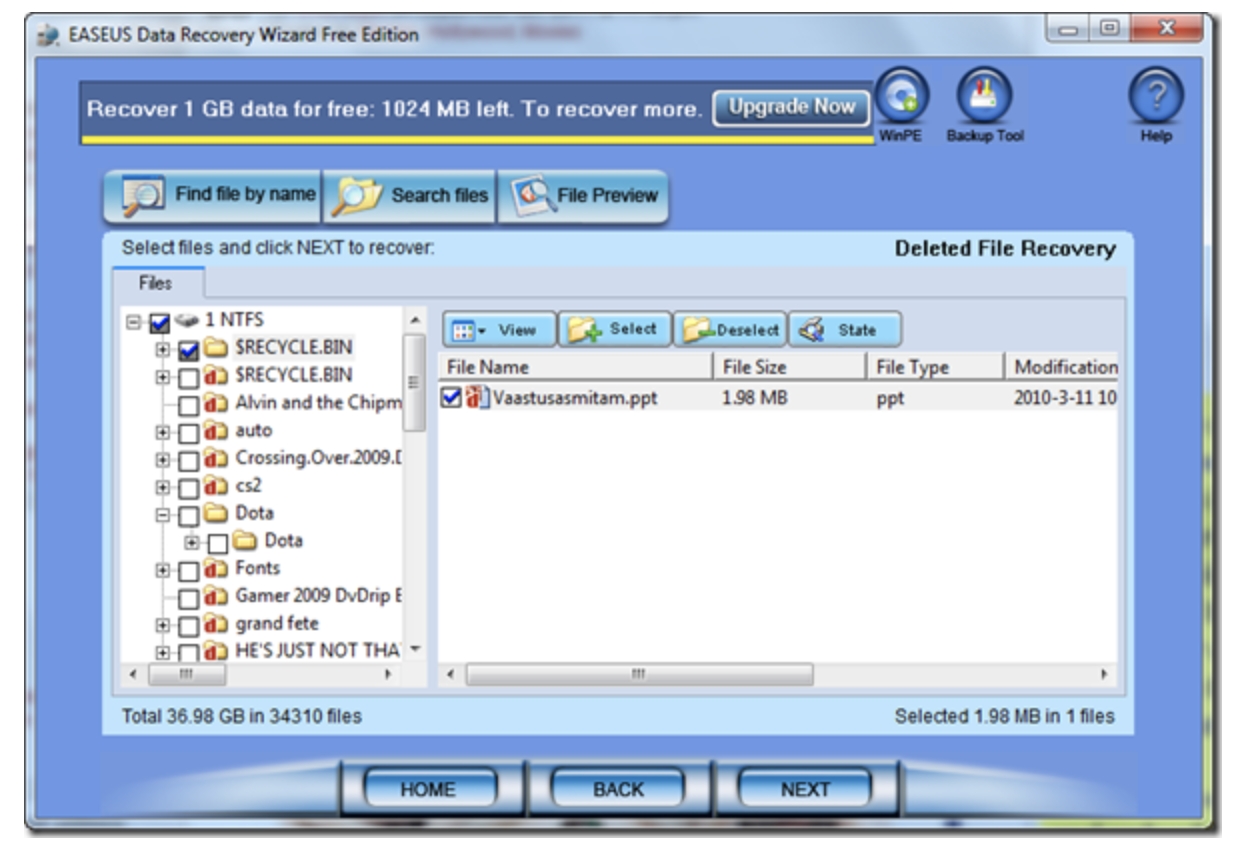Screen dimensions: 1260x866
Task: Click the yellow folder icon of checked $RECYCLE.BIN
Action: 216,349
